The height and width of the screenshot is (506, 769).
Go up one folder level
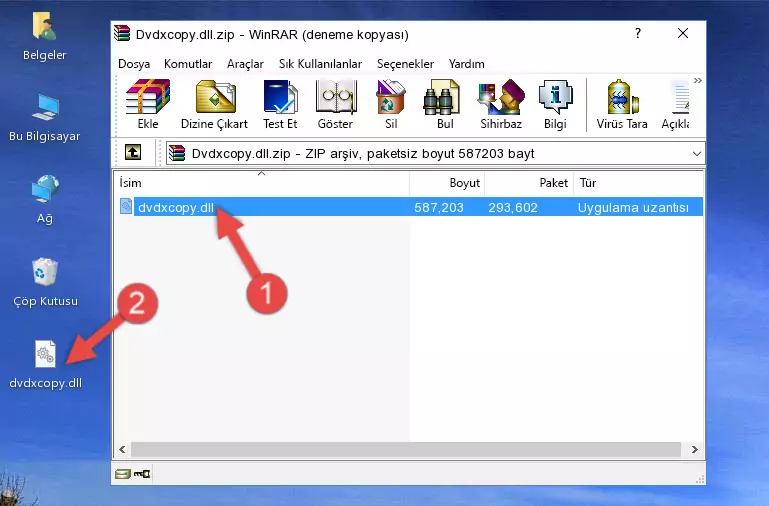[x=133, y=152]
